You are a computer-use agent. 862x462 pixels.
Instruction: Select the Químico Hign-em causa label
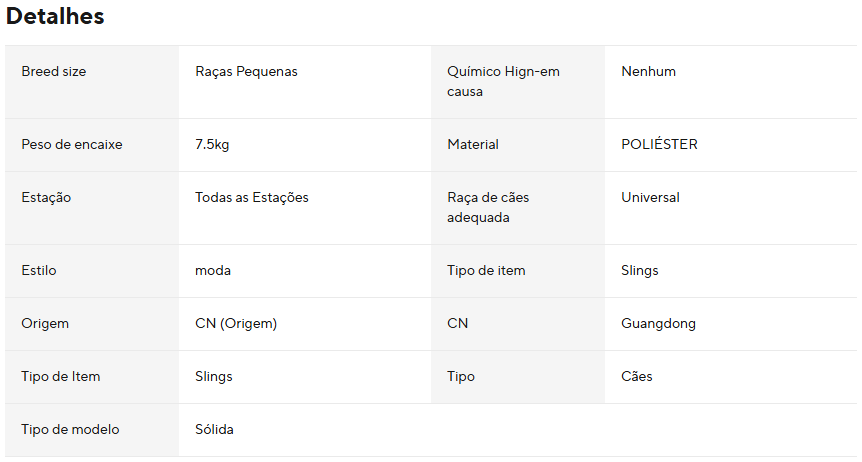[503, 81]
